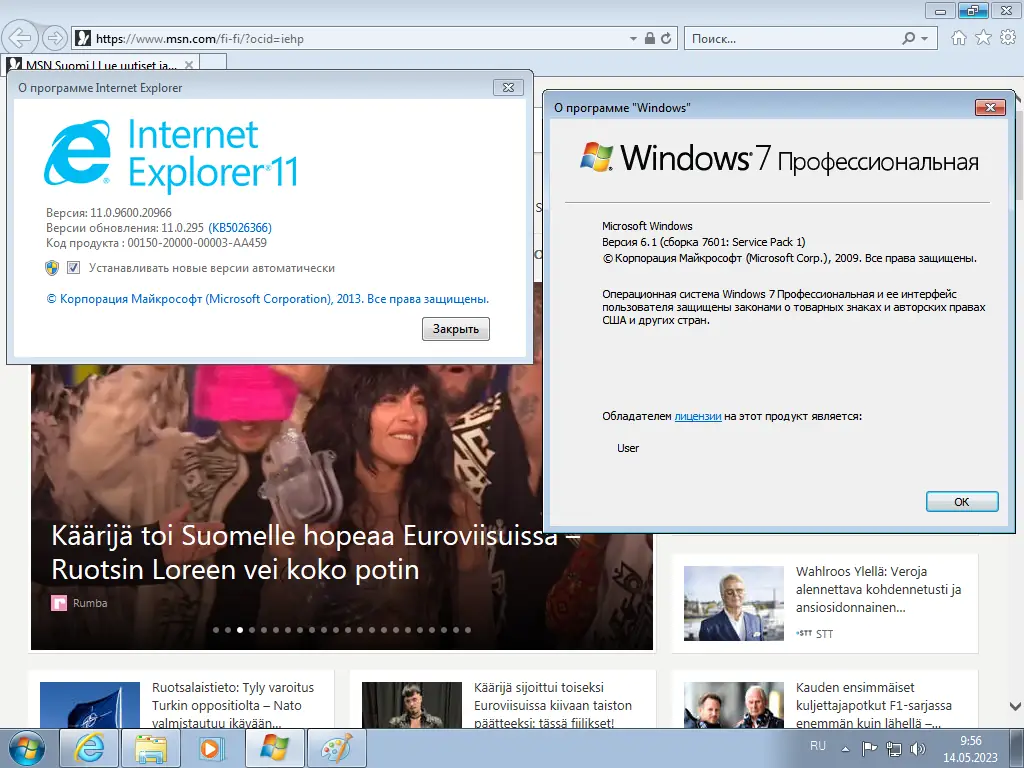Click the About Windows flag taskbar icon

(x=274, y=748)
